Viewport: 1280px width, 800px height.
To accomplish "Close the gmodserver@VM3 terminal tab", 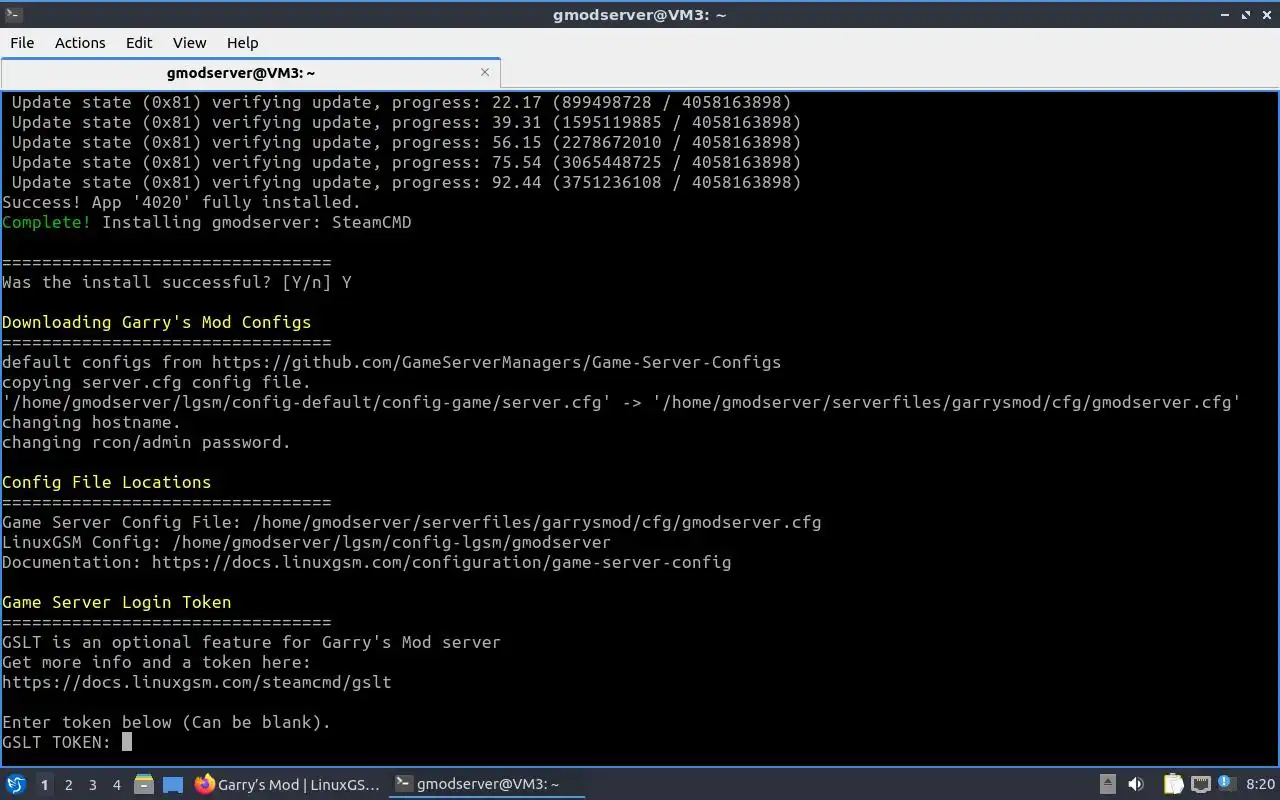I will click(485, 72).
